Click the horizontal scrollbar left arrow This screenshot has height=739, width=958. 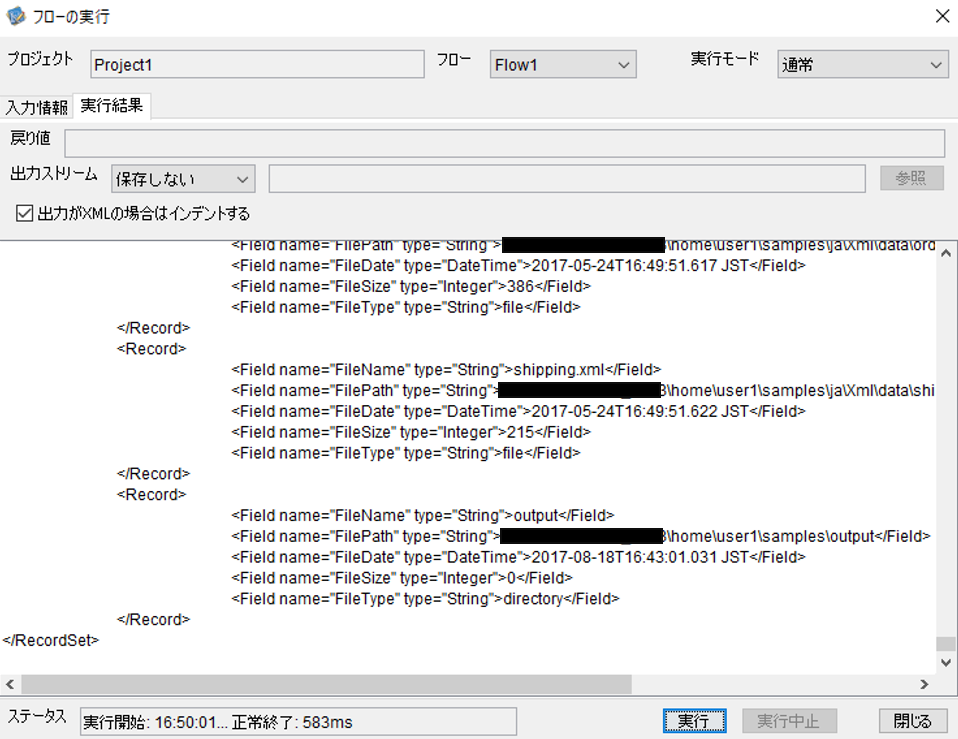[10, 684]
